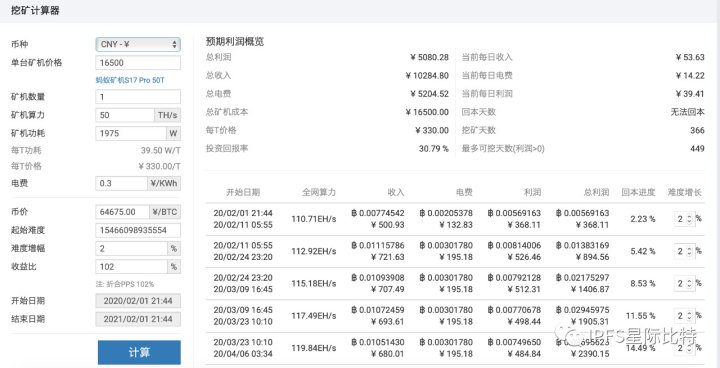720x368 pixels.
Task: Click the 利润 column header
Action: [x=532, y=192]
